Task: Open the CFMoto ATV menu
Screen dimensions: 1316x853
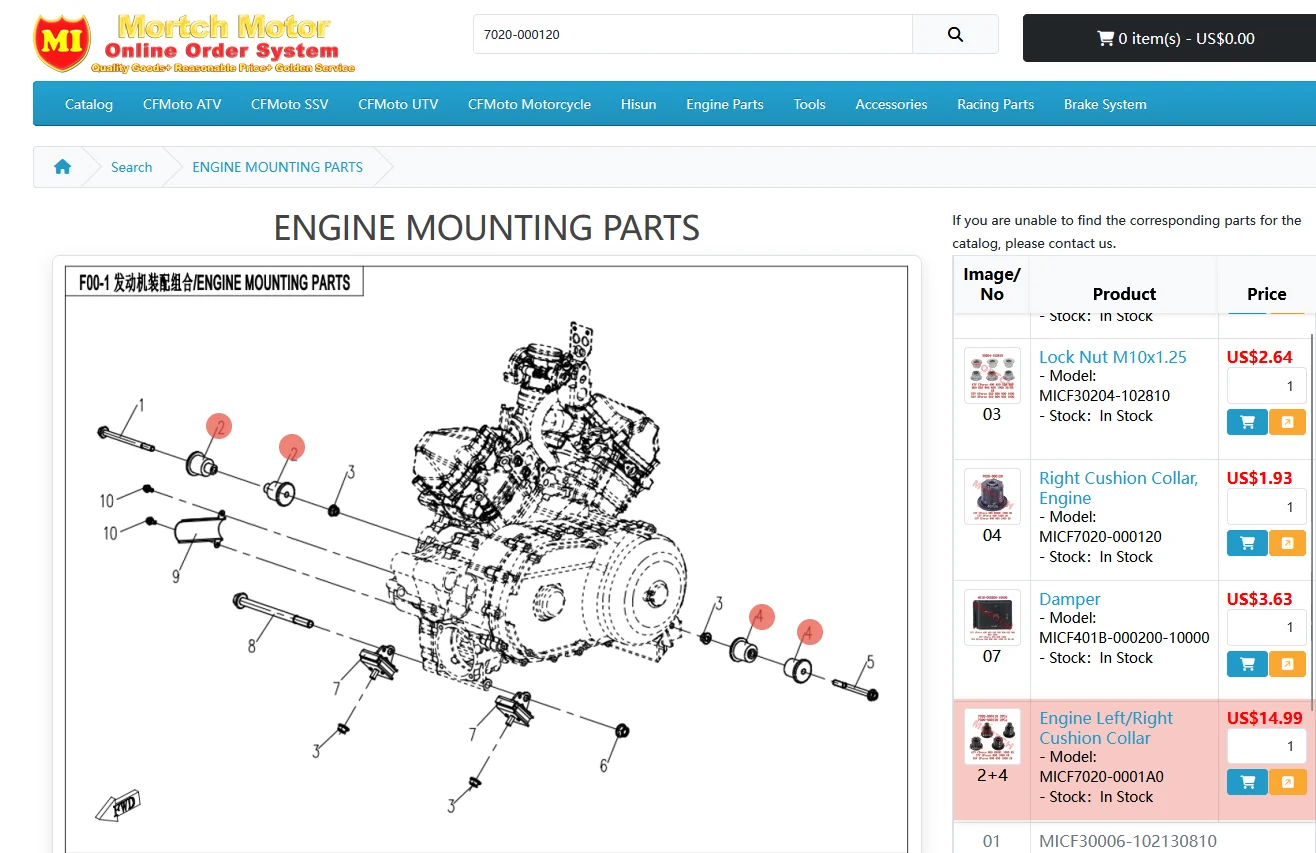Action: pos(182,104)
